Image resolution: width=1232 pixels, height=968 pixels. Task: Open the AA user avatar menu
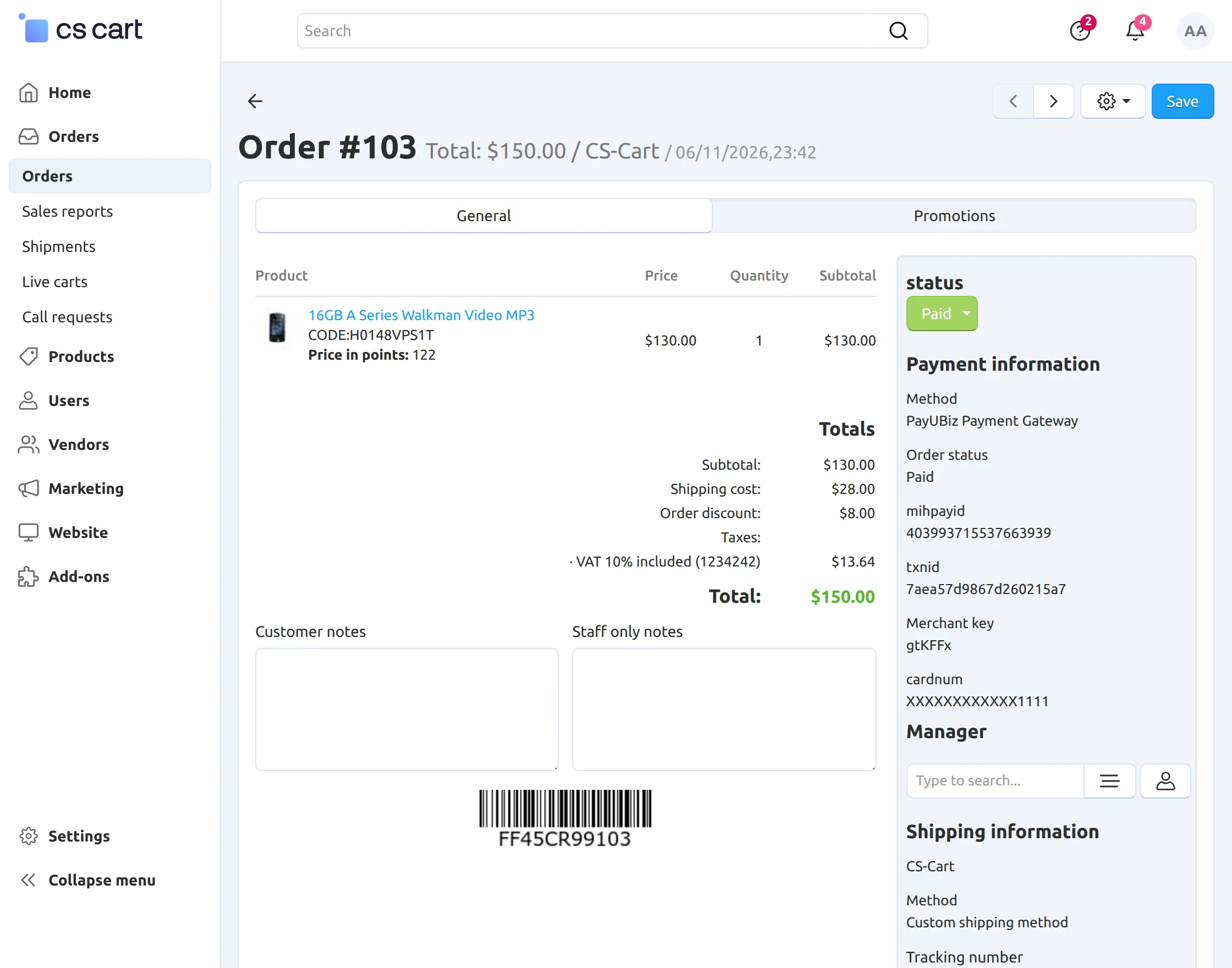[x=1195, y=31]
